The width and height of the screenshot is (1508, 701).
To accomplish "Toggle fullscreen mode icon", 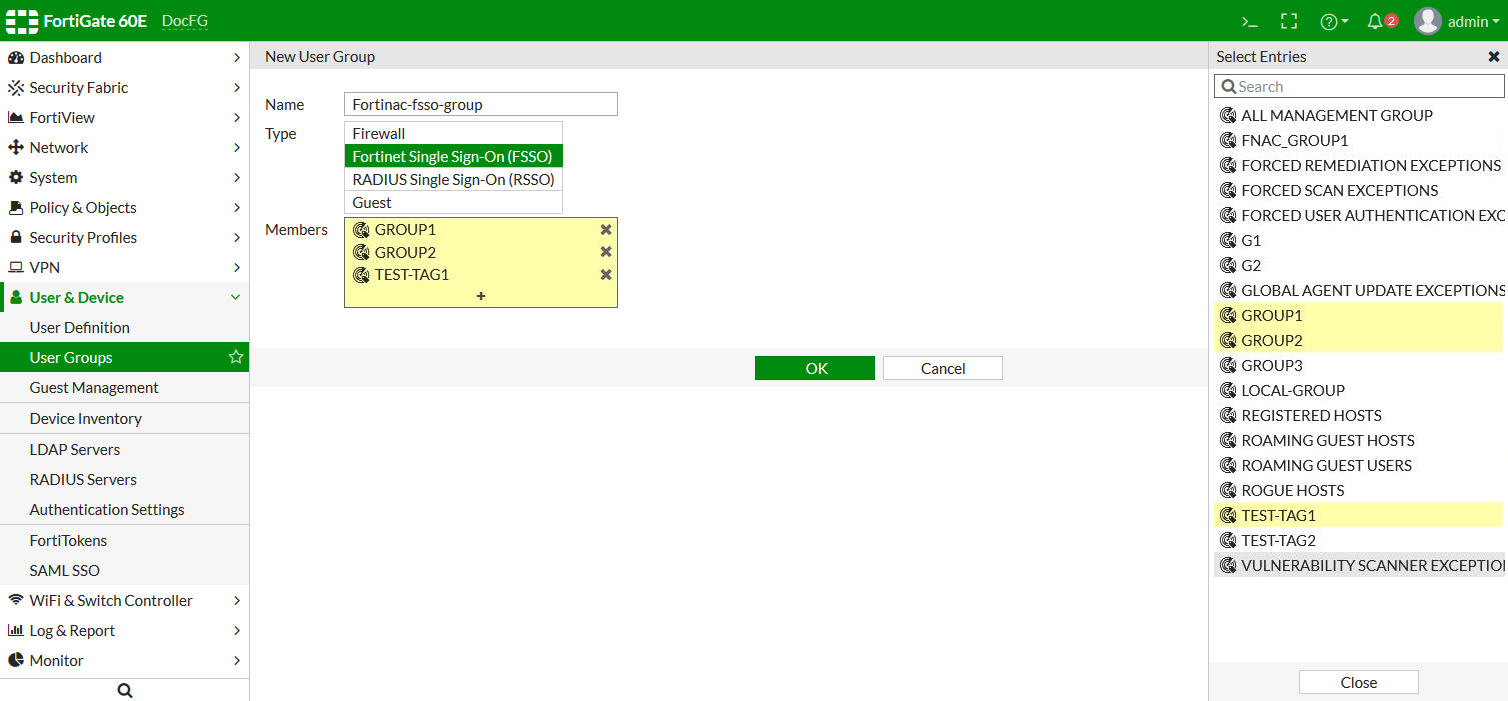I will [1289, 21].
